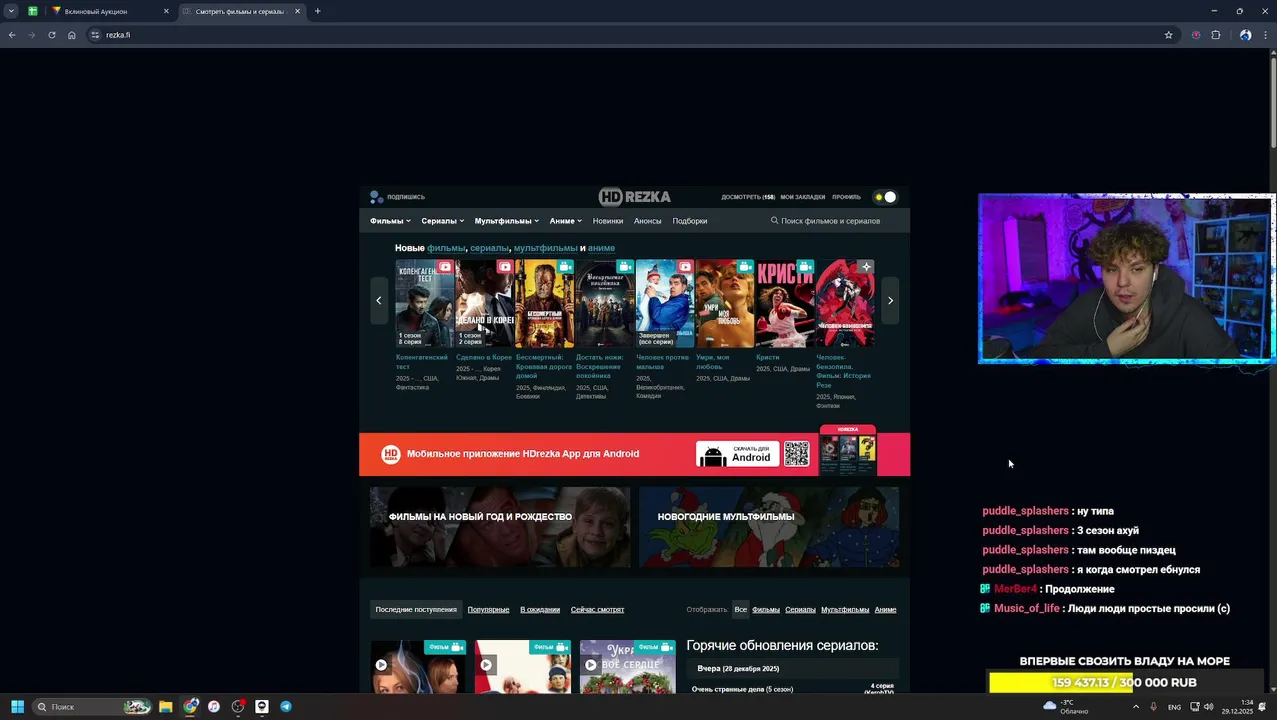Bookmark this page with star icon

coord(1168,35)
